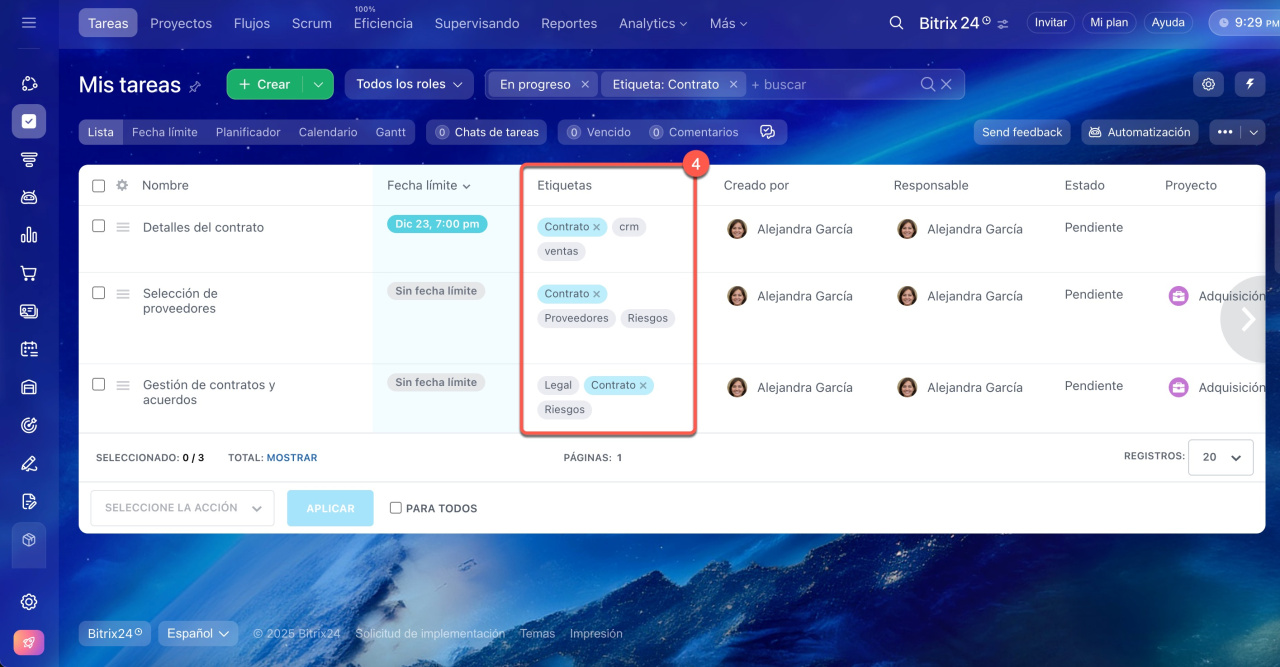Open the Registros page size dropdown
Viewport: 1280px width, 667px height.
1220,457
